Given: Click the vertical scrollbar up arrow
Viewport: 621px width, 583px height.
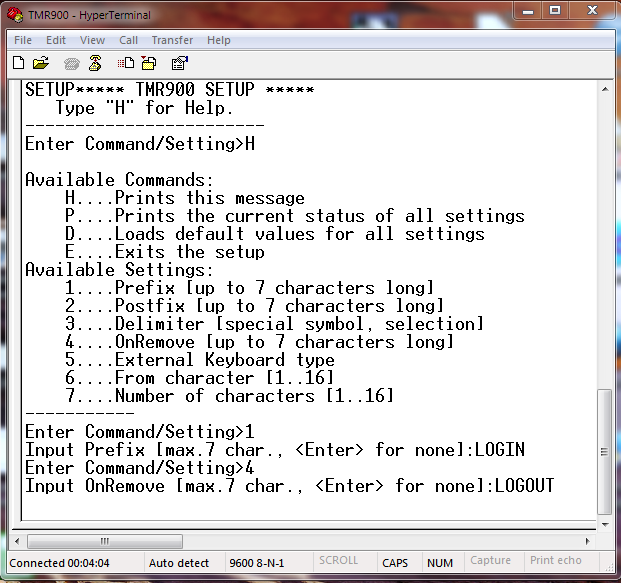Looking at the screenshot, I should click(x=605, y=90).
